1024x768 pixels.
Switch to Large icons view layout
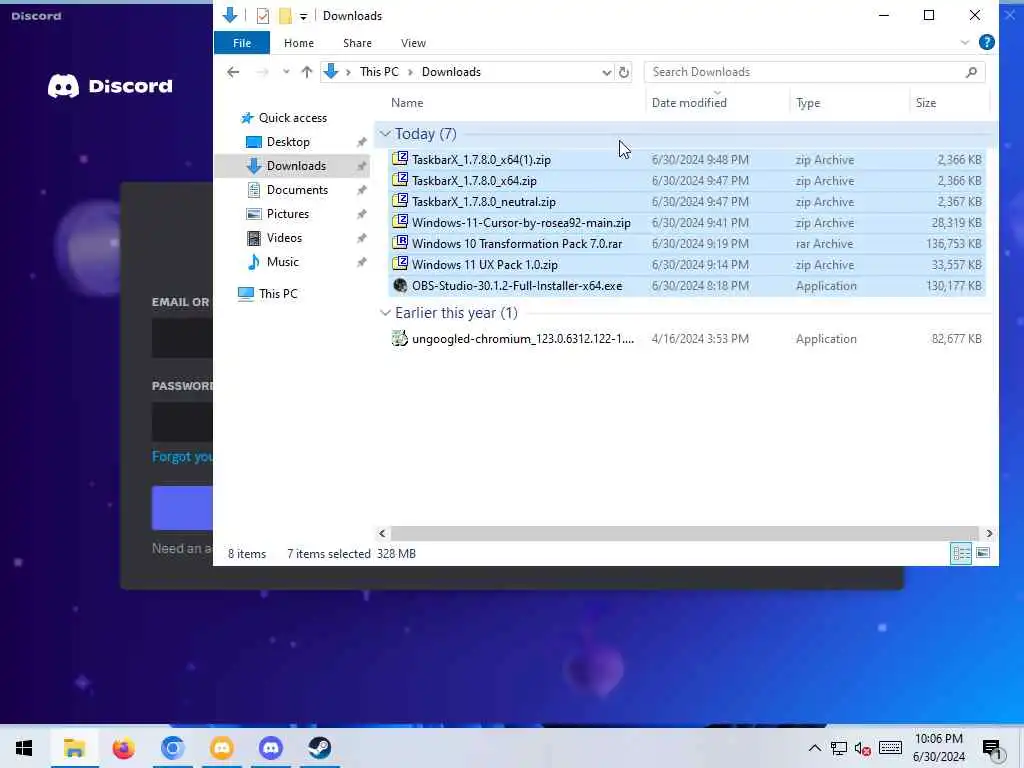[983, 554]
